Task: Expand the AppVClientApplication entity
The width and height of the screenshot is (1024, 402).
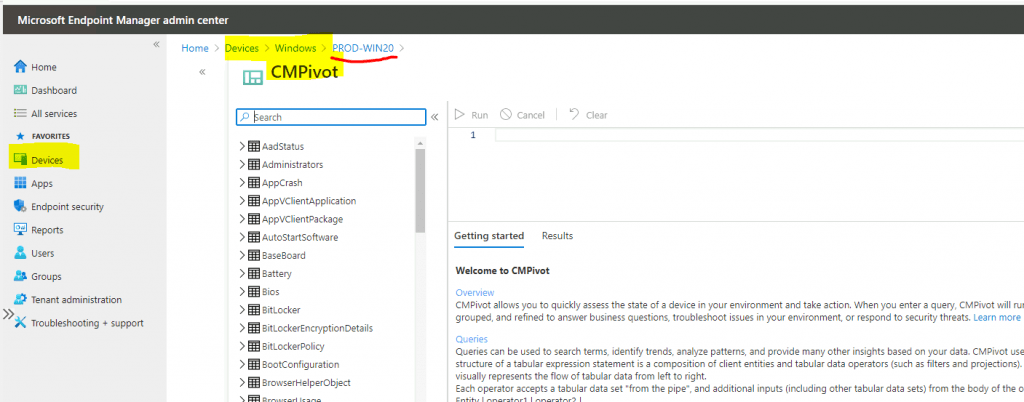Action: tap(242, 201)
